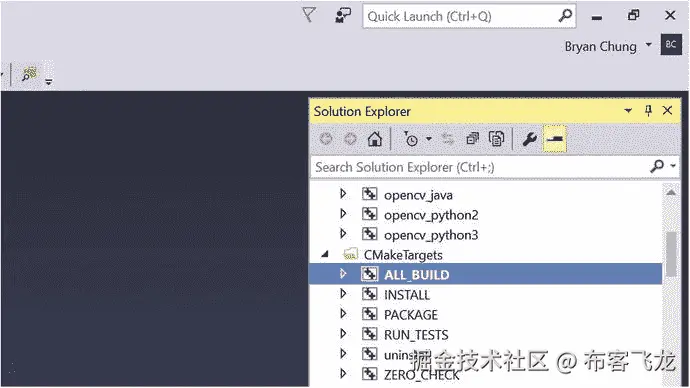Viewport: 690px width, 388px height.
Task: Click the Home icon in Solution Explorer
Action: click(374, 139)
